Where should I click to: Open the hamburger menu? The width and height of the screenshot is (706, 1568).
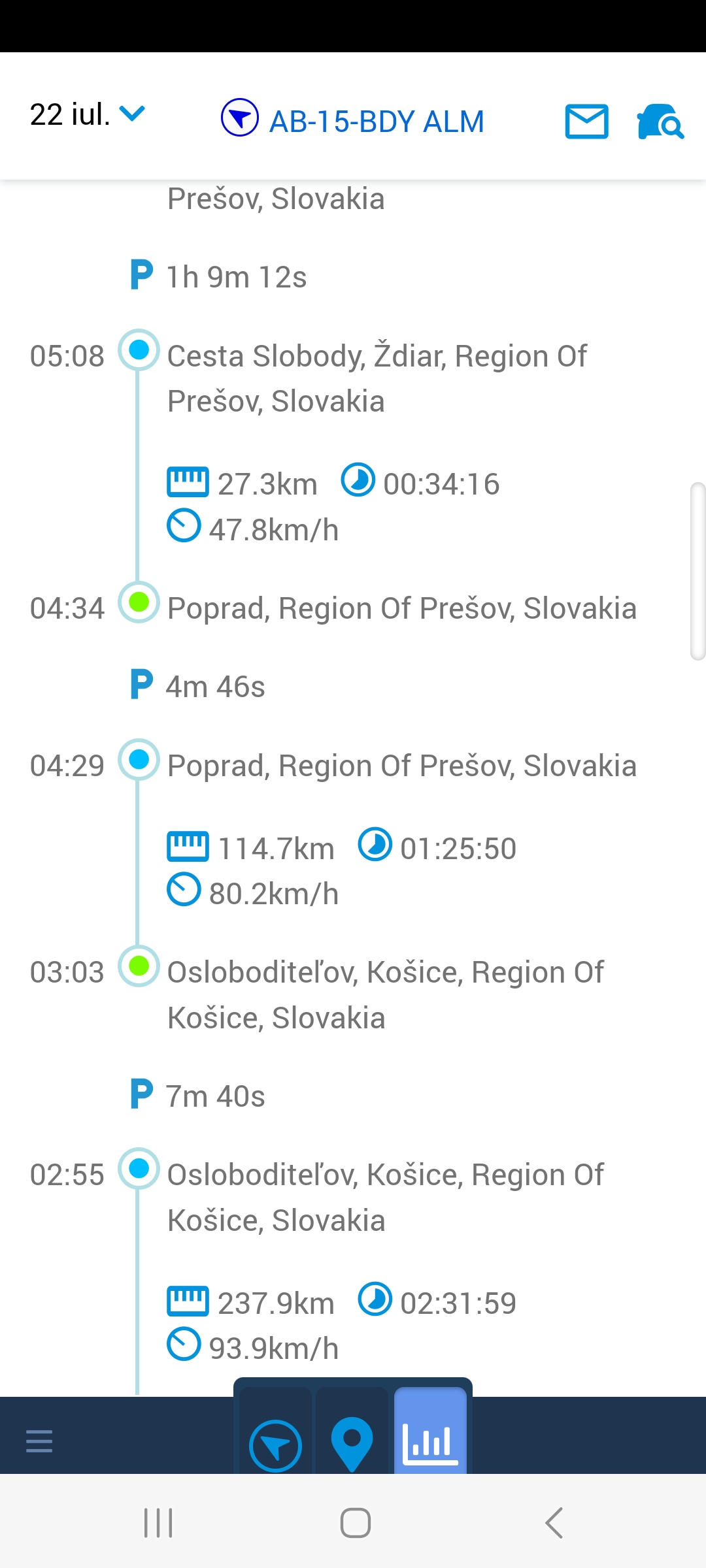tap(39, 1441)
